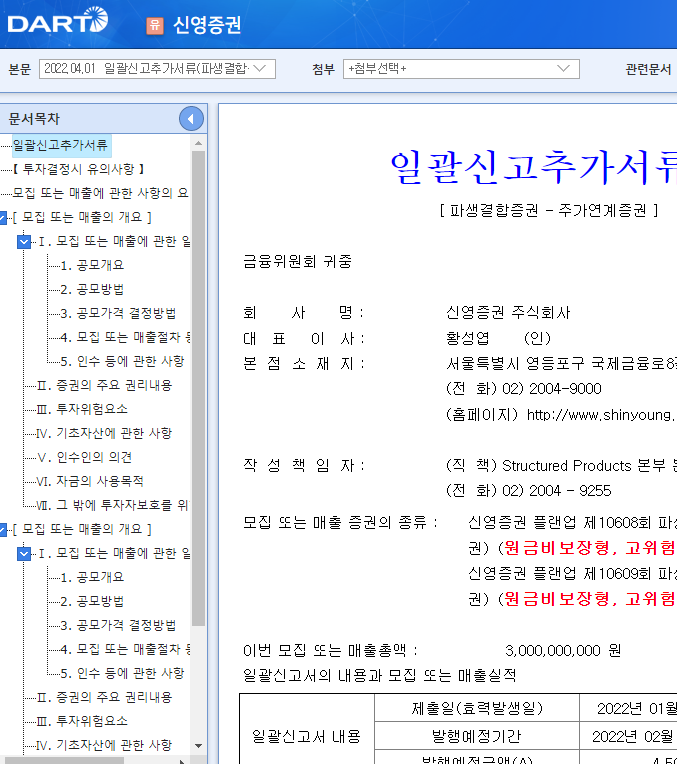Open first '2. 공모방법' entry
This screenshot has width=677, height=764.
(92, 289)
